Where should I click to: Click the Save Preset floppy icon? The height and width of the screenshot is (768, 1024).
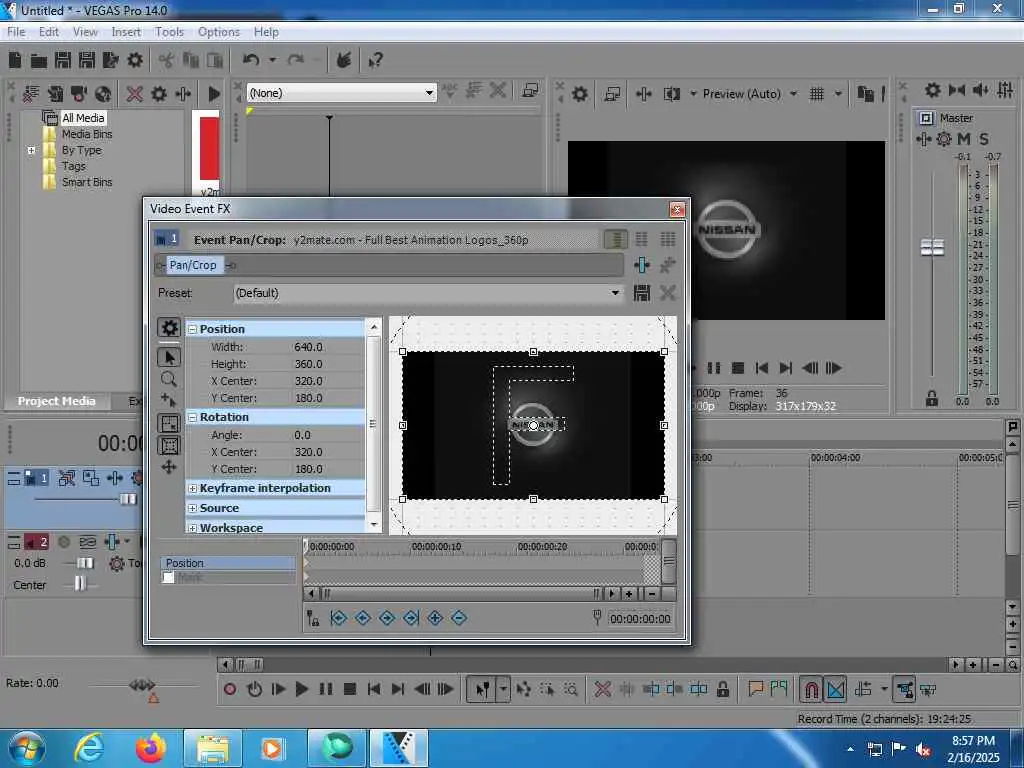tap(642, 293)
